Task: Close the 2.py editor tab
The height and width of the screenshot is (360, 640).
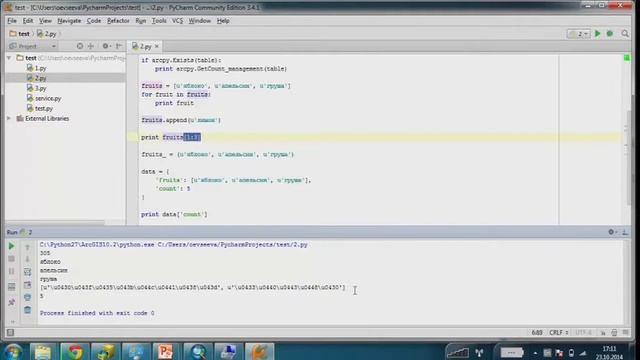Action: point(157,47)
